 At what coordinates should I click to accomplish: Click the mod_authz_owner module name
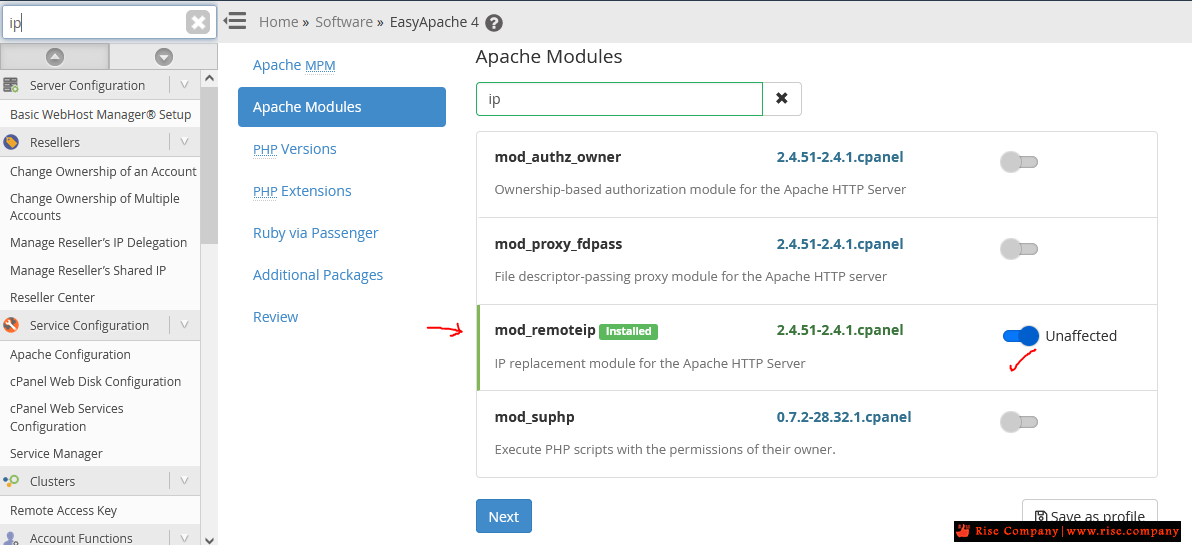(x=557, y=157)
